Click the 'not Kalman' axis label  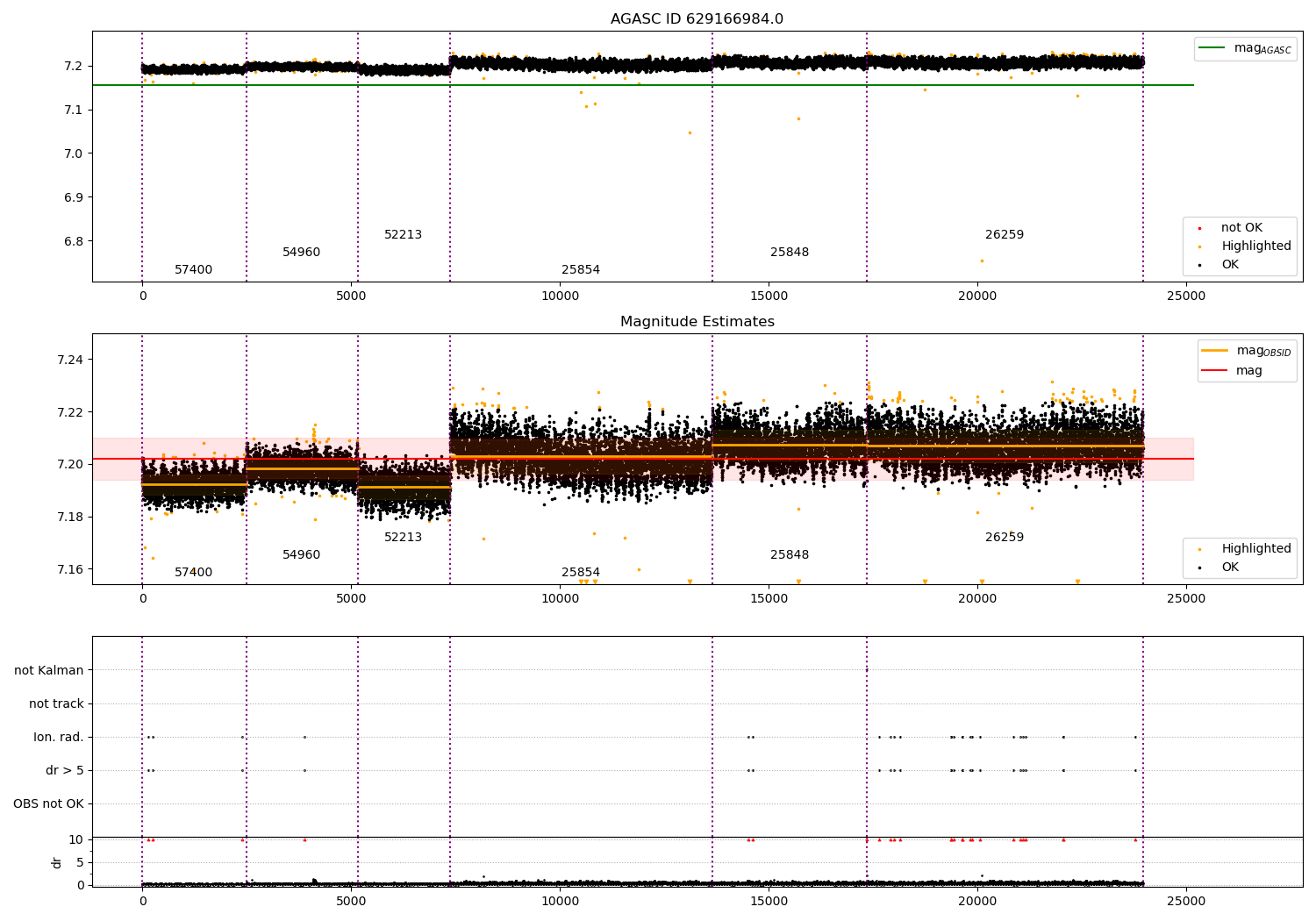point(49,670)
